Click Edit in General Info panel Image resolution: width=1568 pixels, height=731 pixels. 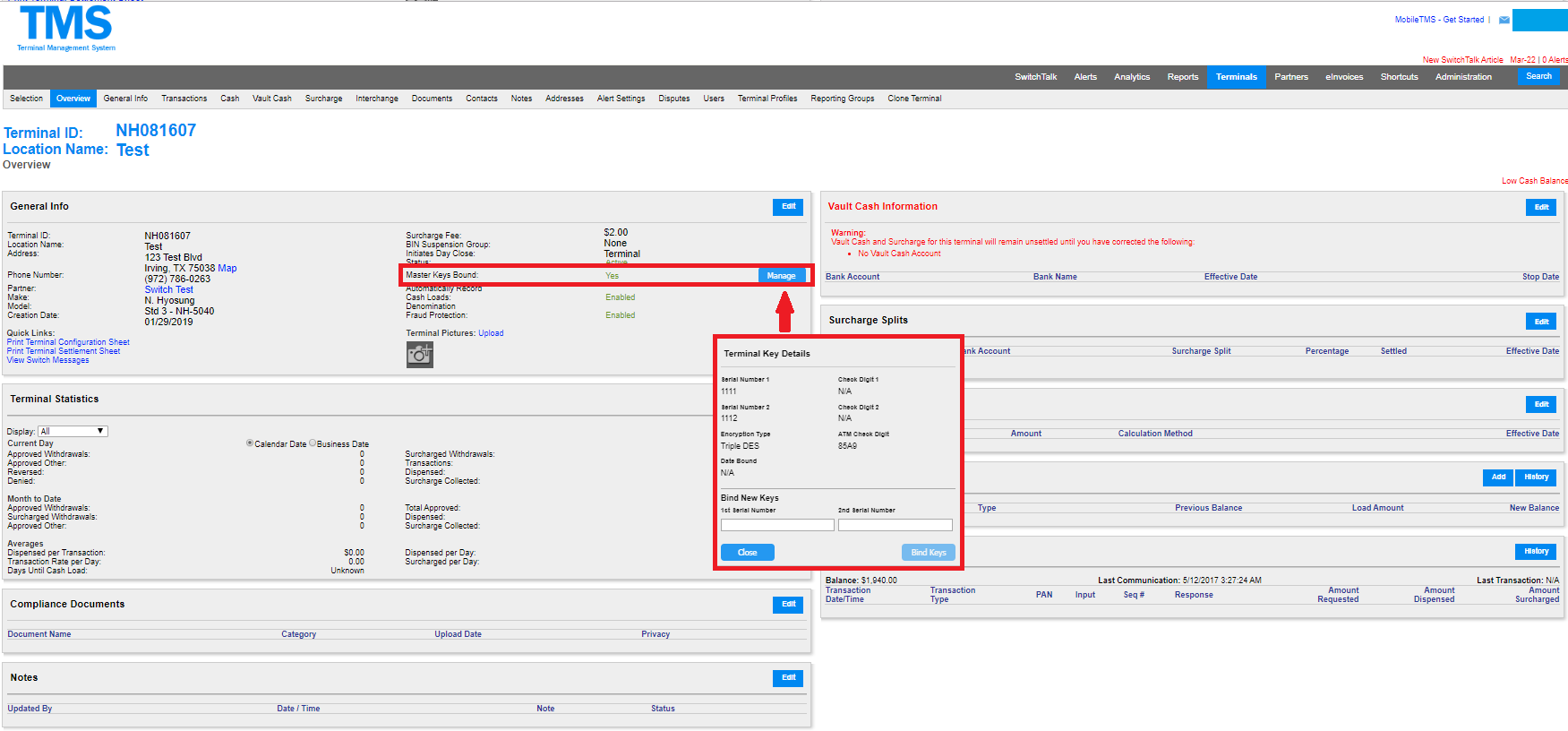(x=788, y=207)
